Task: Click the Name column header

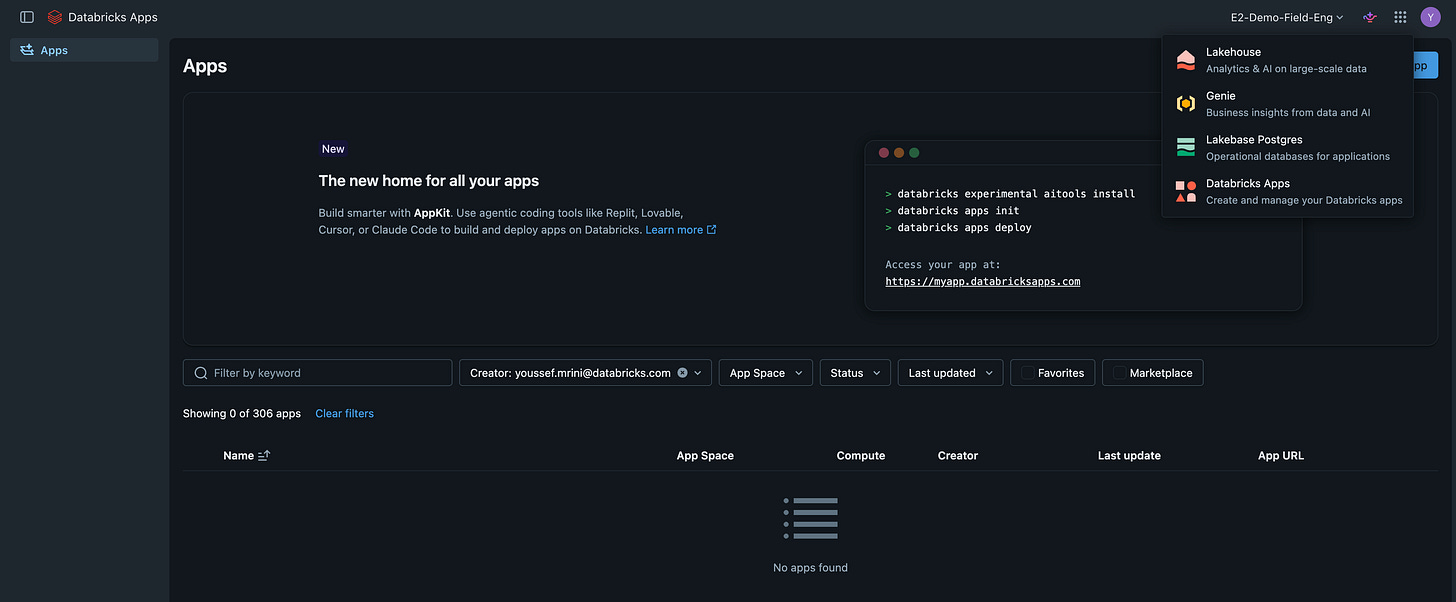Action: 239,455
